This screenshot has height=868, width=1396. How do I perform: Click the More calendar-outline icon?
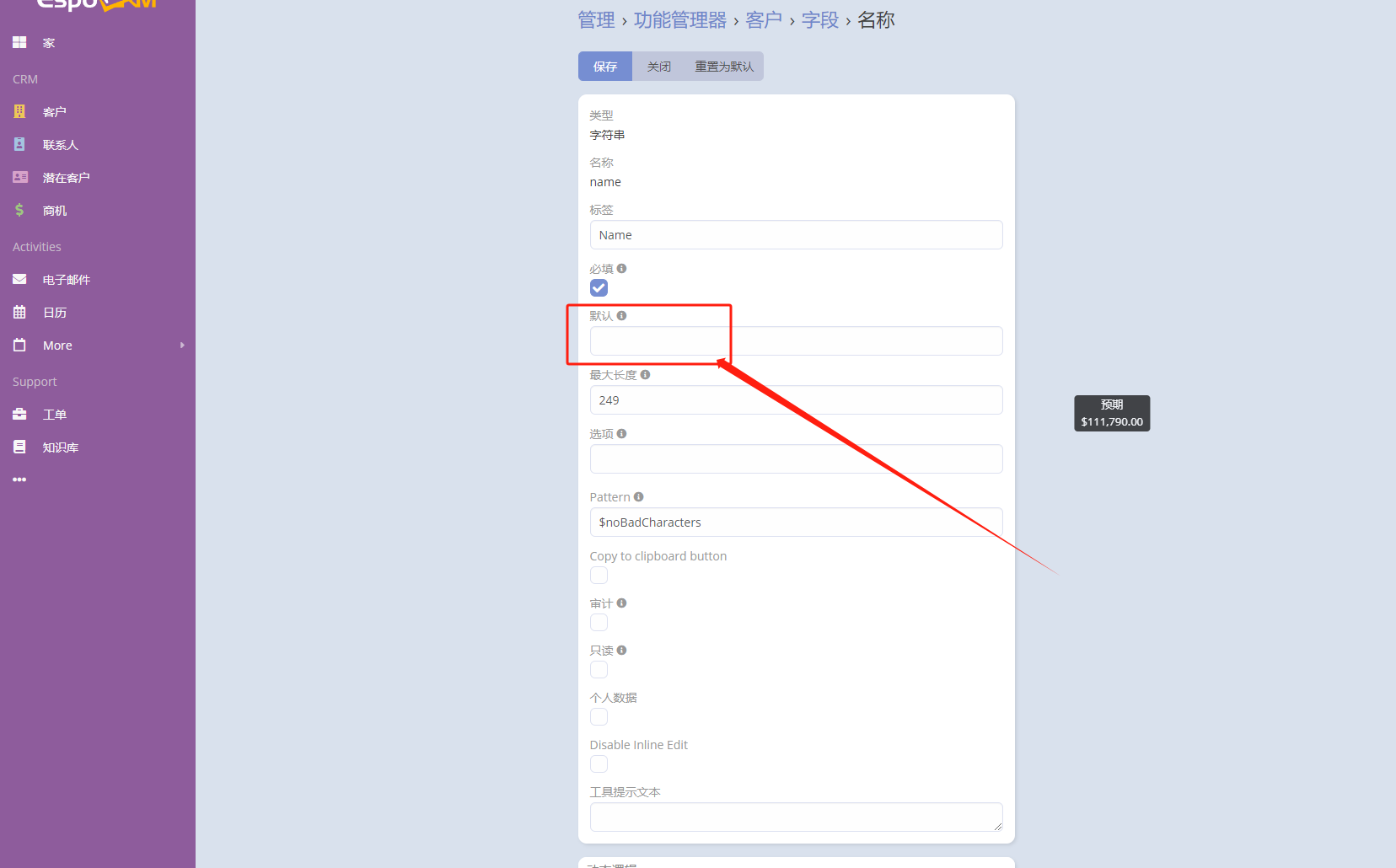[19, 345]
